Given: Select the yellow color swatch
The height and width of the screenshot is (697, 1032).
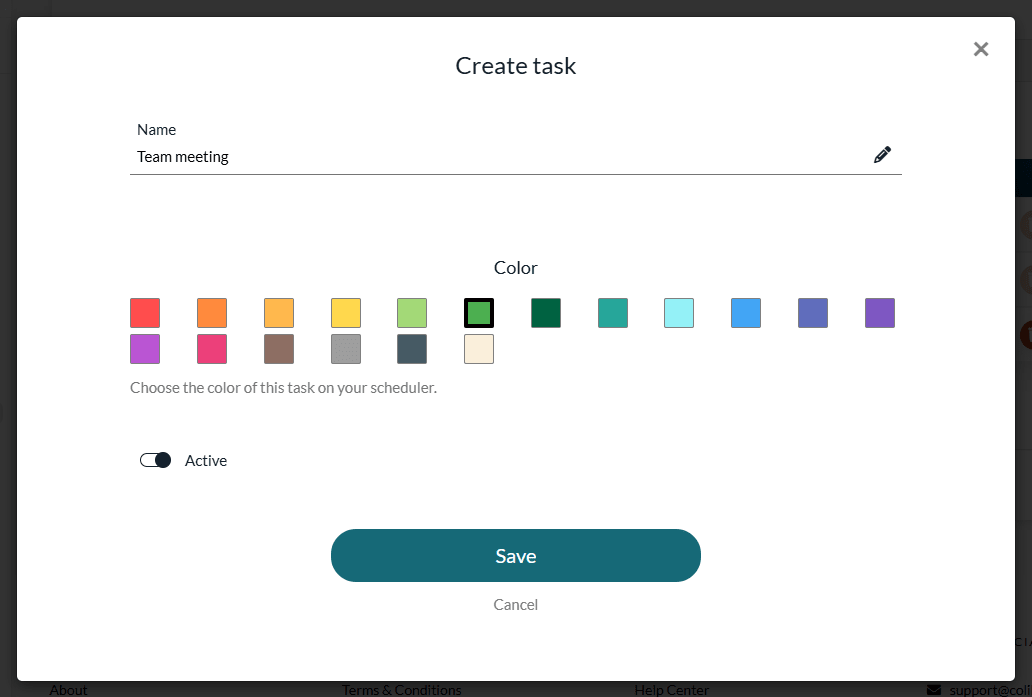Looking at the screenshot, I should (x=346, y=313).
